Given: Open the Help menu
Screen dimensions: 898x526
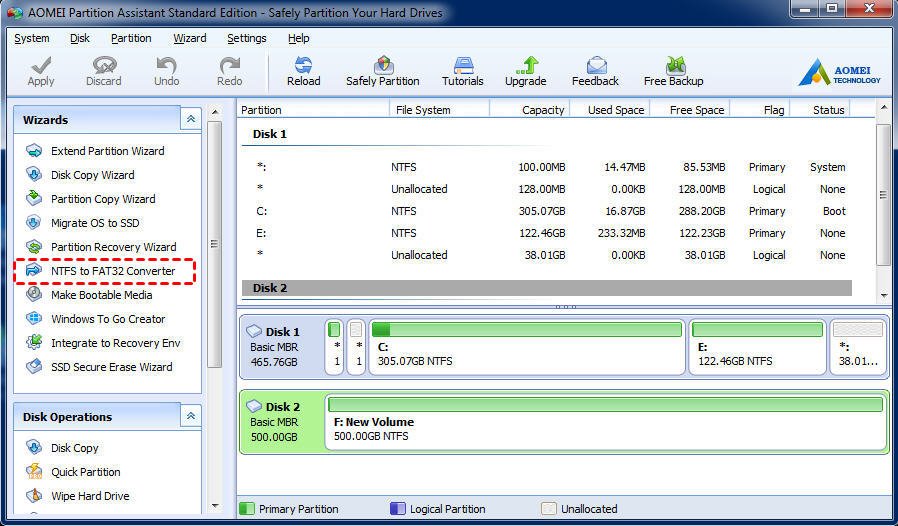Looking at the screenshot, I should pyautogui.click(x=298, y=38).
